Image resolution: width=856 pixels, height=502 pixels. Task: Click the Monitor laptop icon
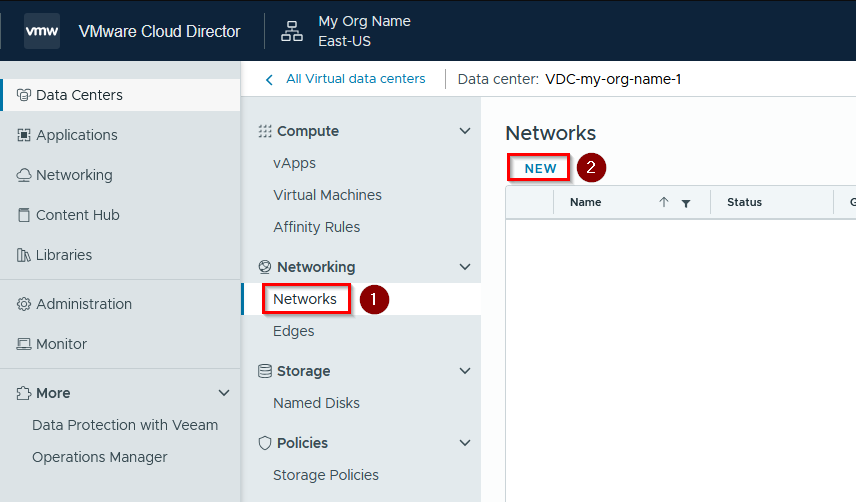23,344
